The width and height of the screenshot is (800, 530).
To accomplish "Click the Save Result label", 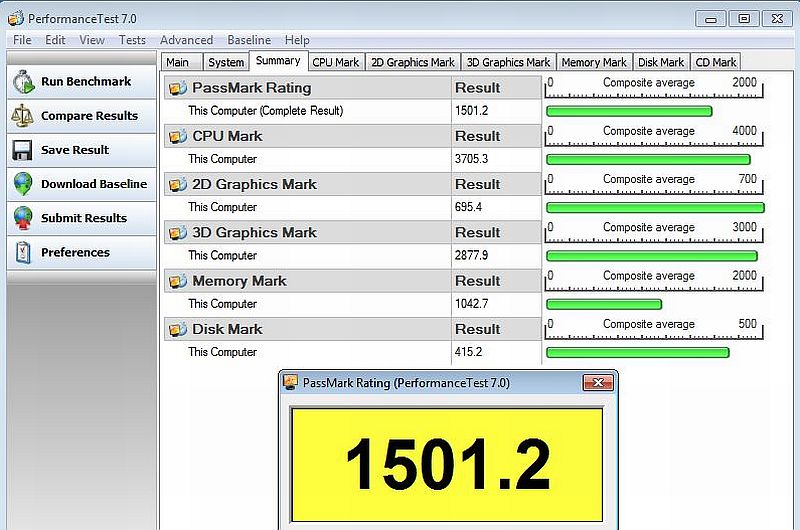I will pos(75,150).
